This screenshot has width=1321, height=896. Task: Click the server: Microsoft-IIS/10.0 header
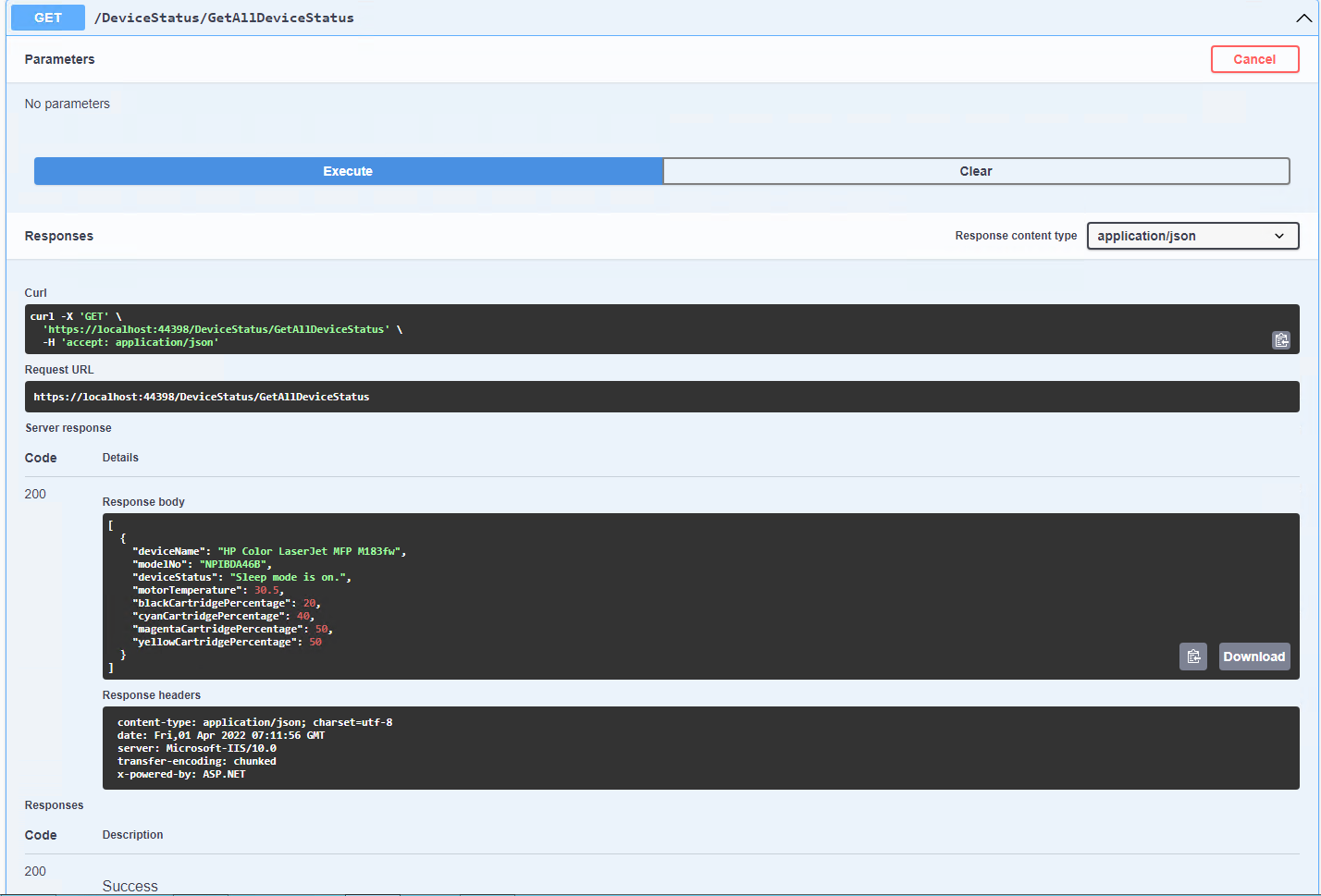click(x=197, y=748)
